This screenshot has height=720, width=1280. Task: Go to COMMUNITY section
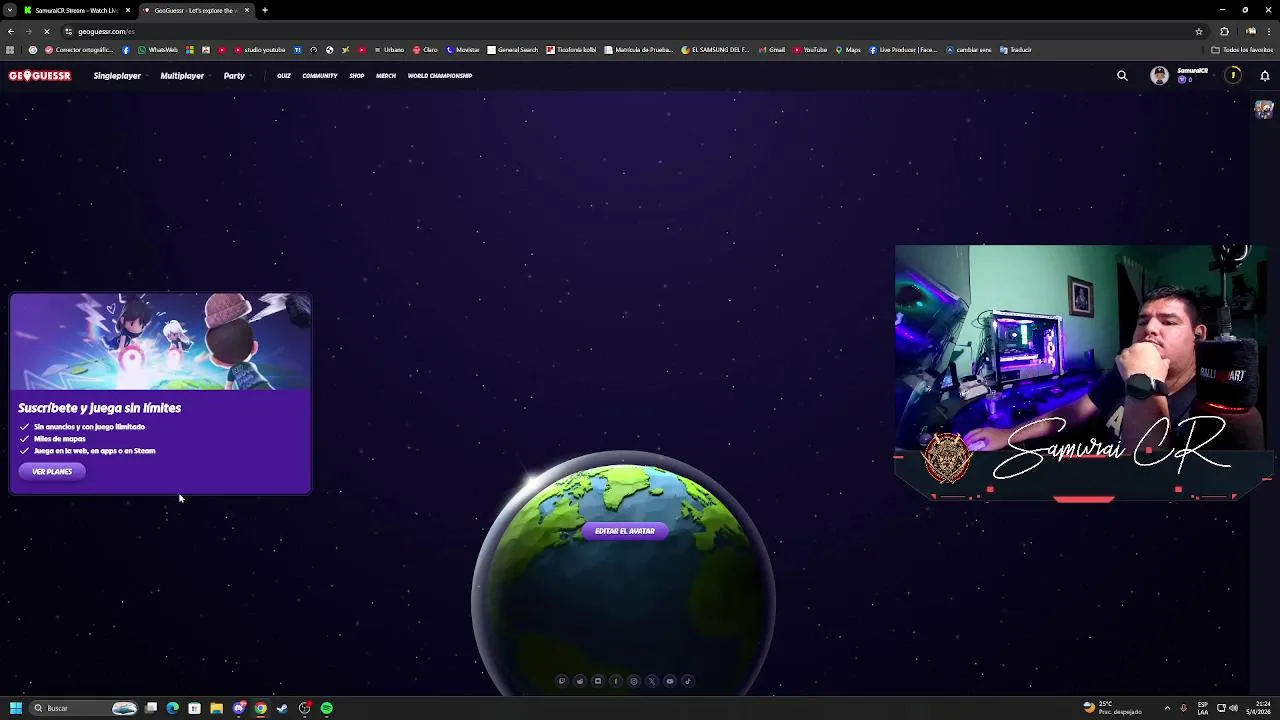(x=320, y=76)
